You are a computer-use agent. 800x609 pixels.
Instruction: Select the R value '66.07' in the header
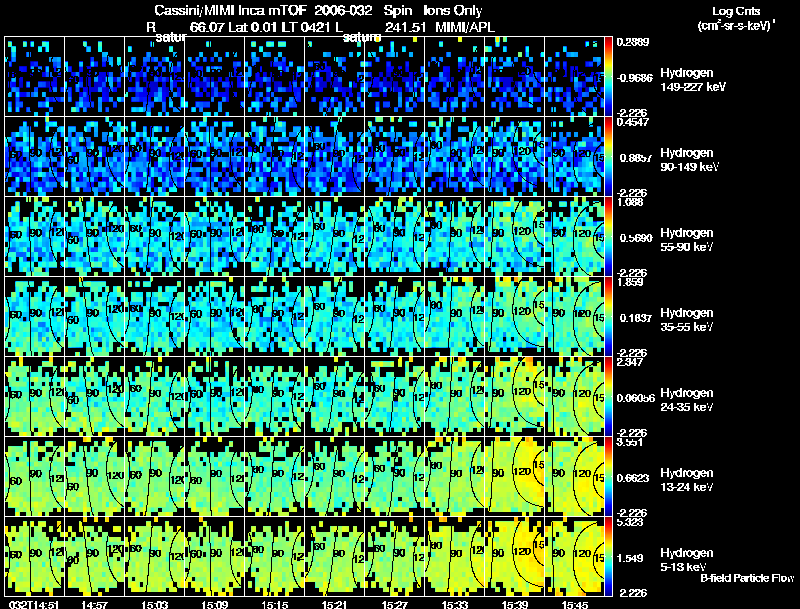click(207, 27)
